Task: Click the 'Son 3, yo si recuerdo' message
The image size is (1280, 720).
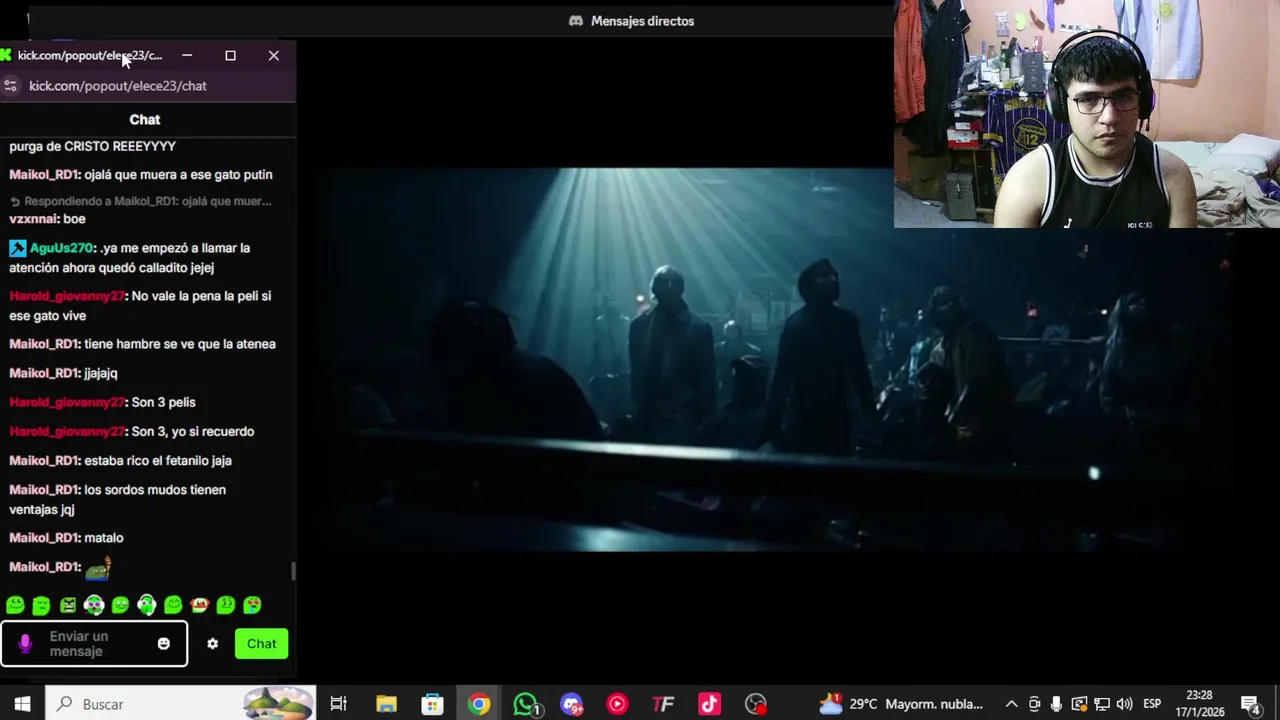Action: (x=193, y=432)
